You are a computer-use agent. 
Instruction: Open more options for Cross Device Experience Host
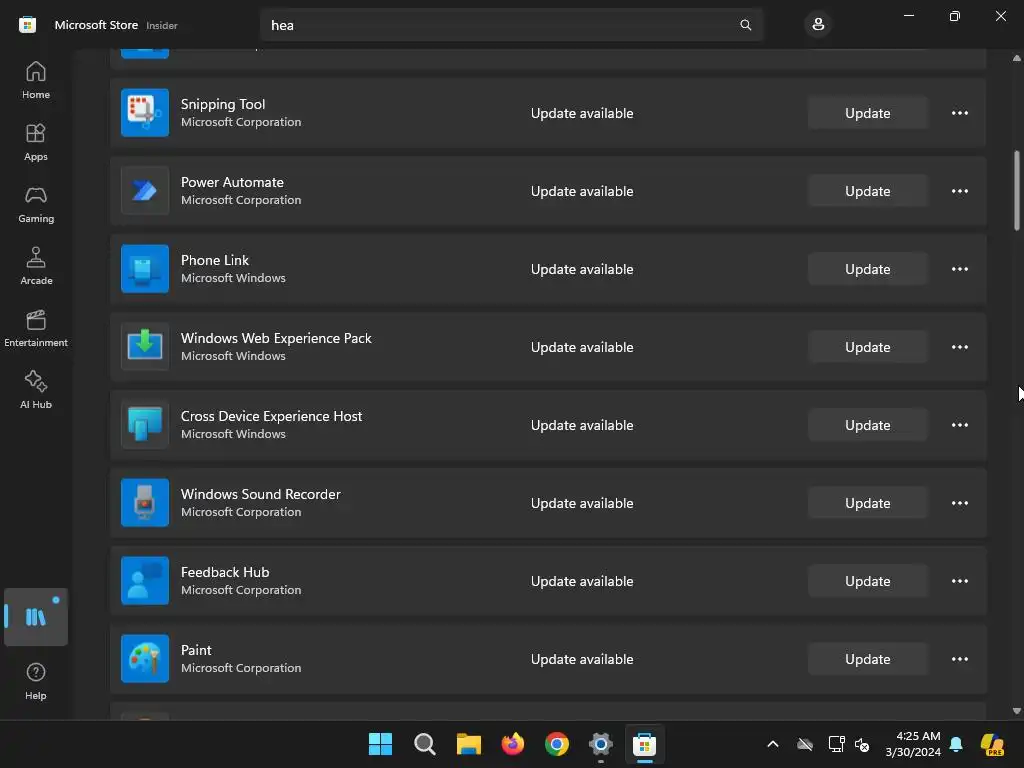959,424
